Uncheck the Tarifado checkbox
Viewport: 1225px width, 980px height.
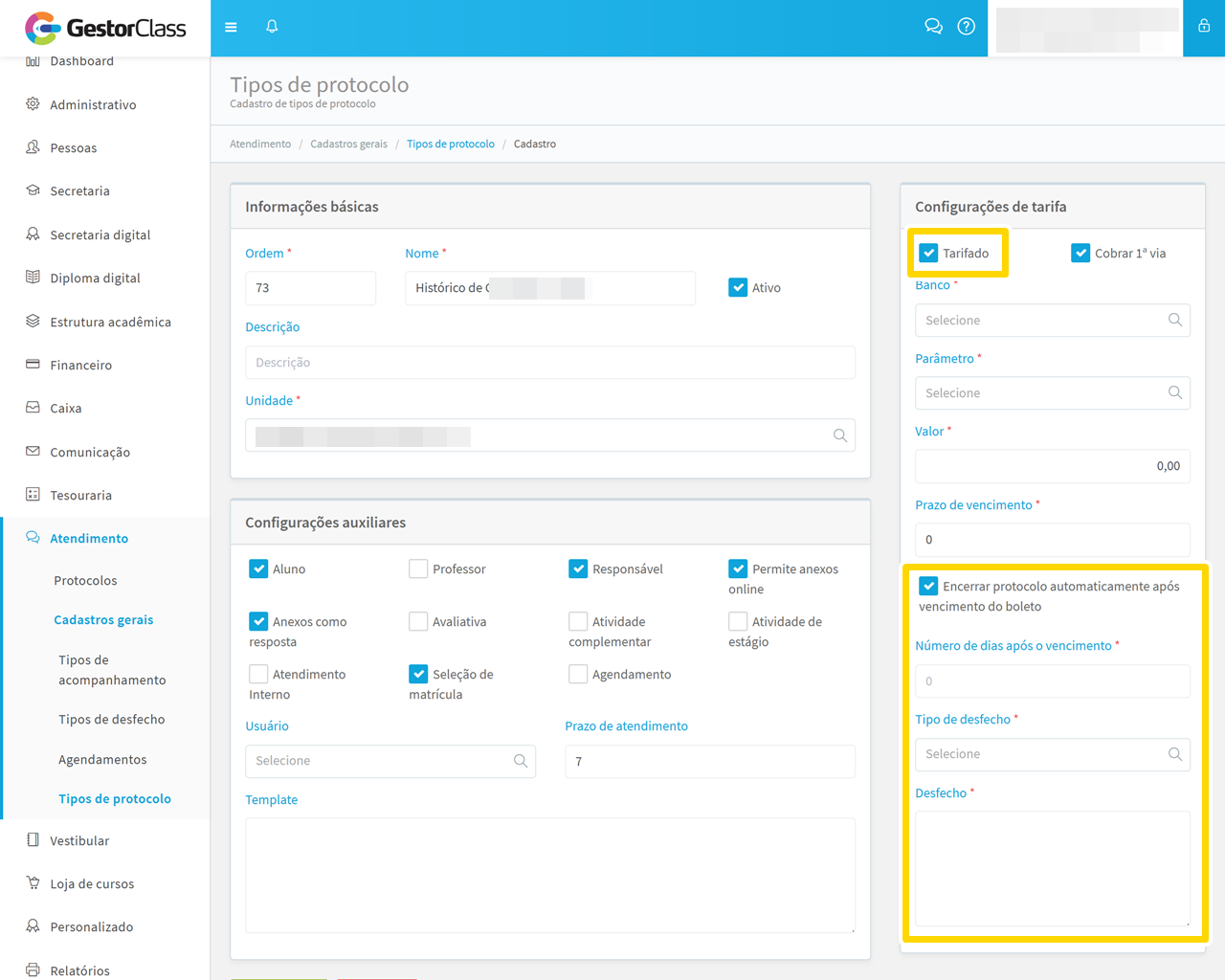click(x=928, y=254)
